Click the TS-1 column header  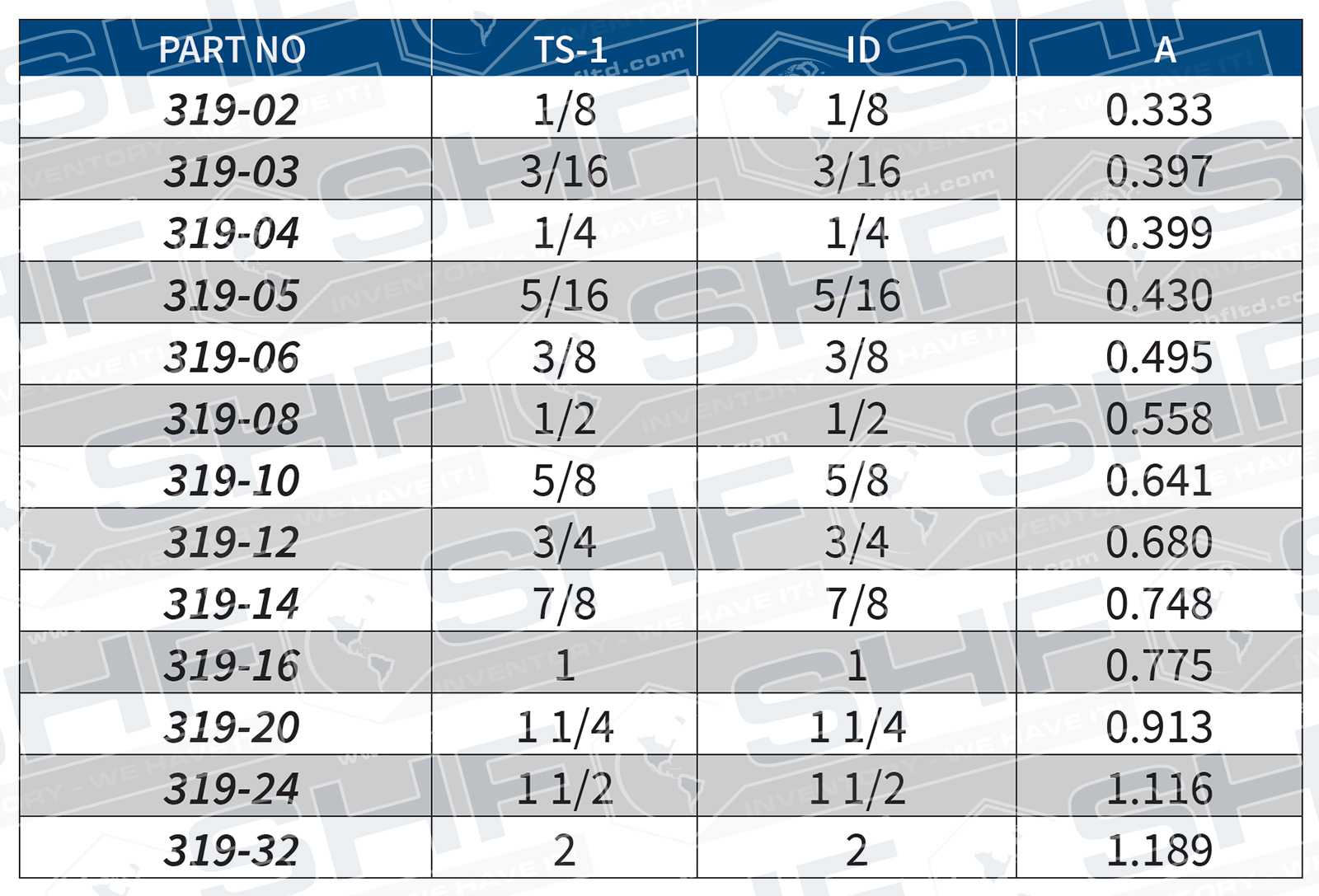[570, 49]
